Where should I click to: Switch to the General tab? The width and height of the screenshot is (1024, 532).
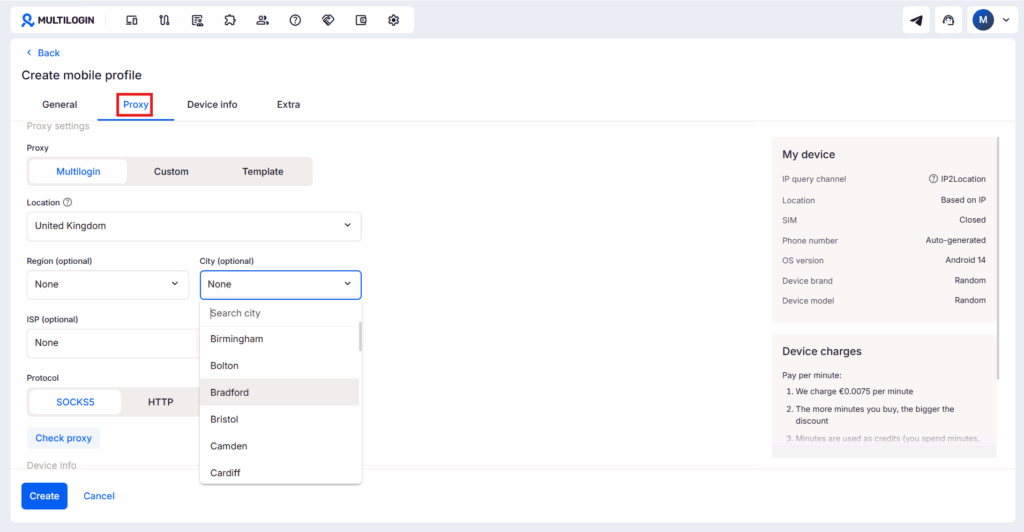[59, 104]
